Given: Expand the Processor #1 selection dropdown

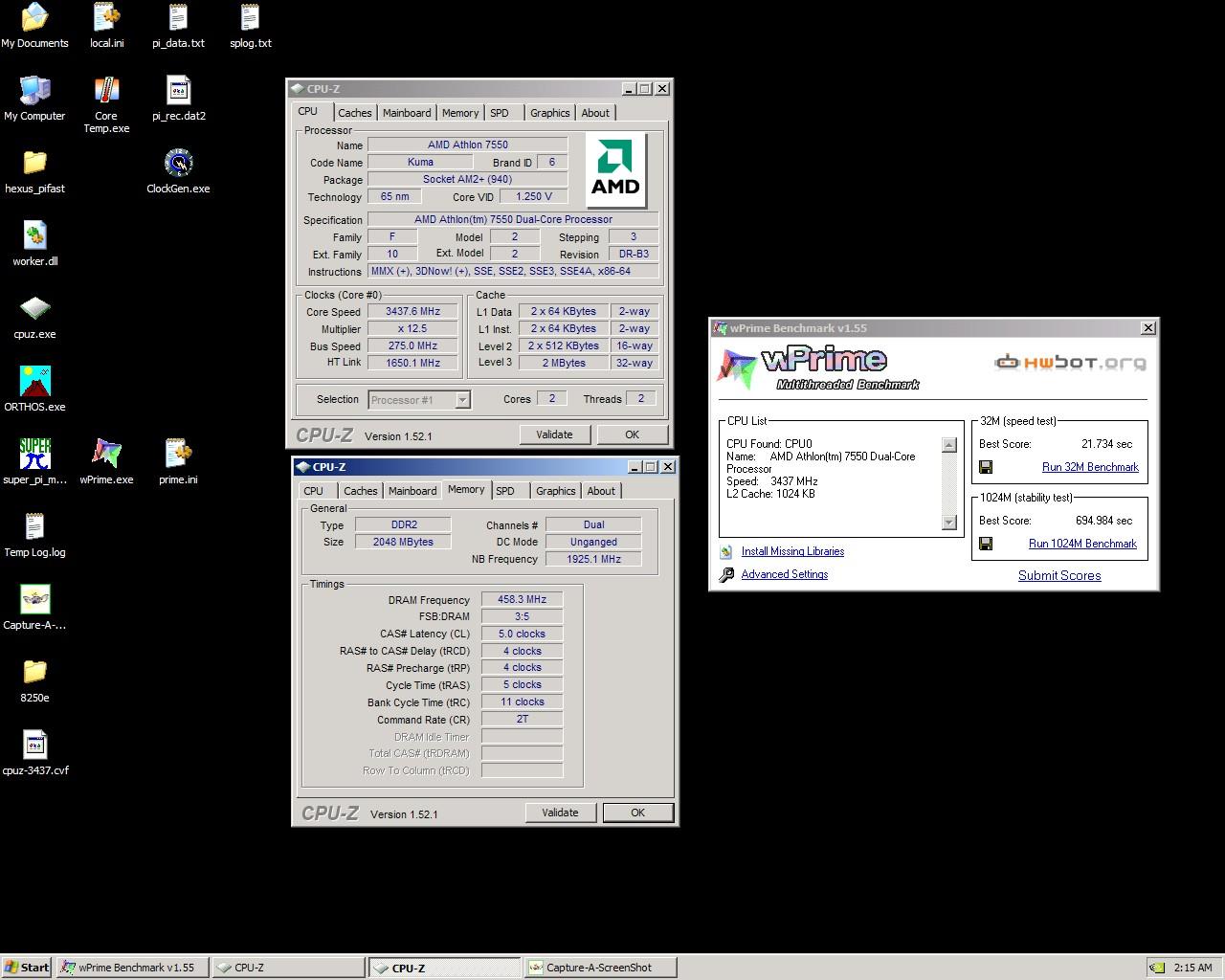Looking at the screenshot, I should coord(462,400).
